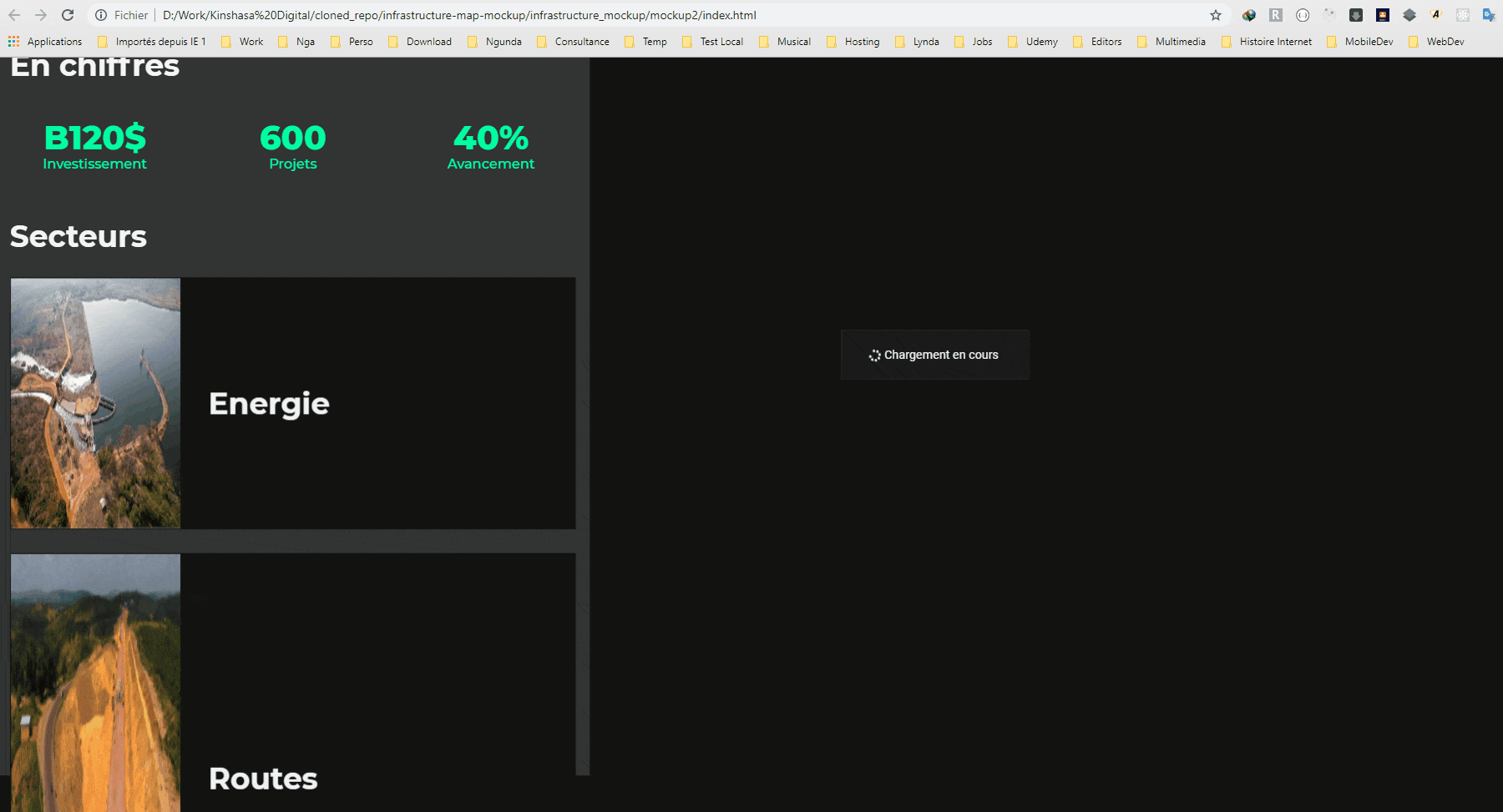Open the Nga bookmark folder
Image resolution: width=1503 pixels, height=812 pixels.
[296, 42]
